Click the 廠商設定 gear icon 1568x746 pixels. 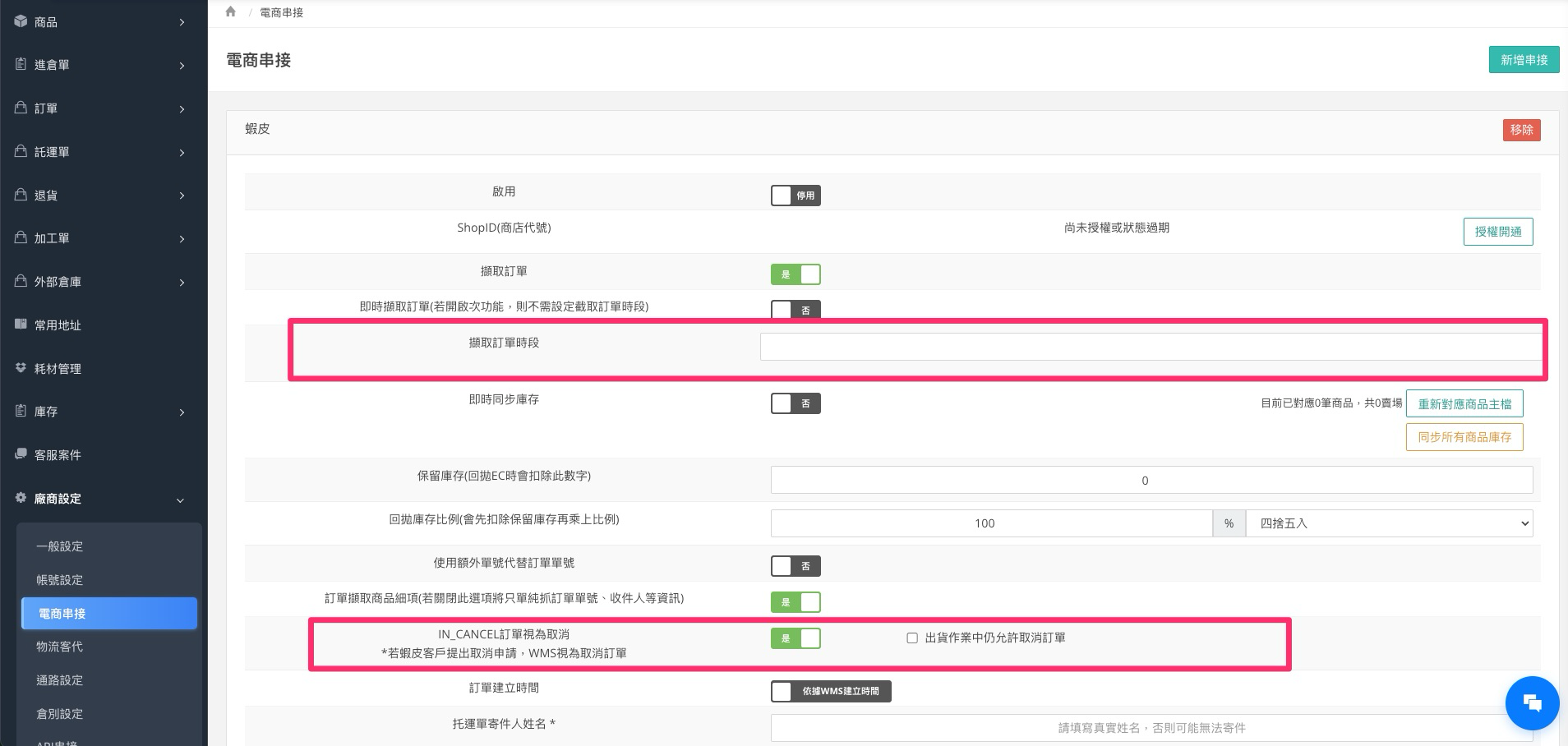[x=21, y=498]
